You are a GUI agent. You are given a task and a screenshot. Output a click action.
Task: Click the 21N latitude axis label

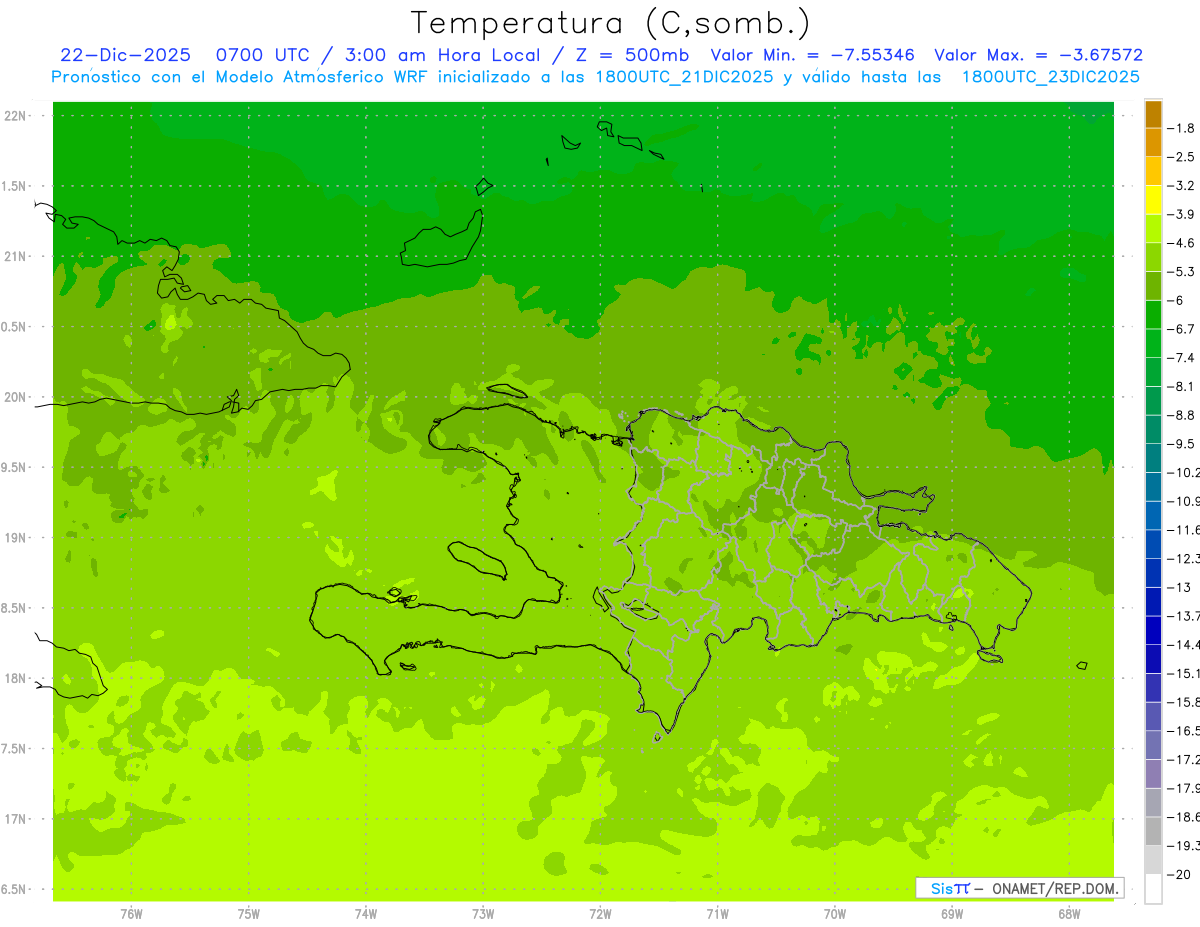click(16, 257)
